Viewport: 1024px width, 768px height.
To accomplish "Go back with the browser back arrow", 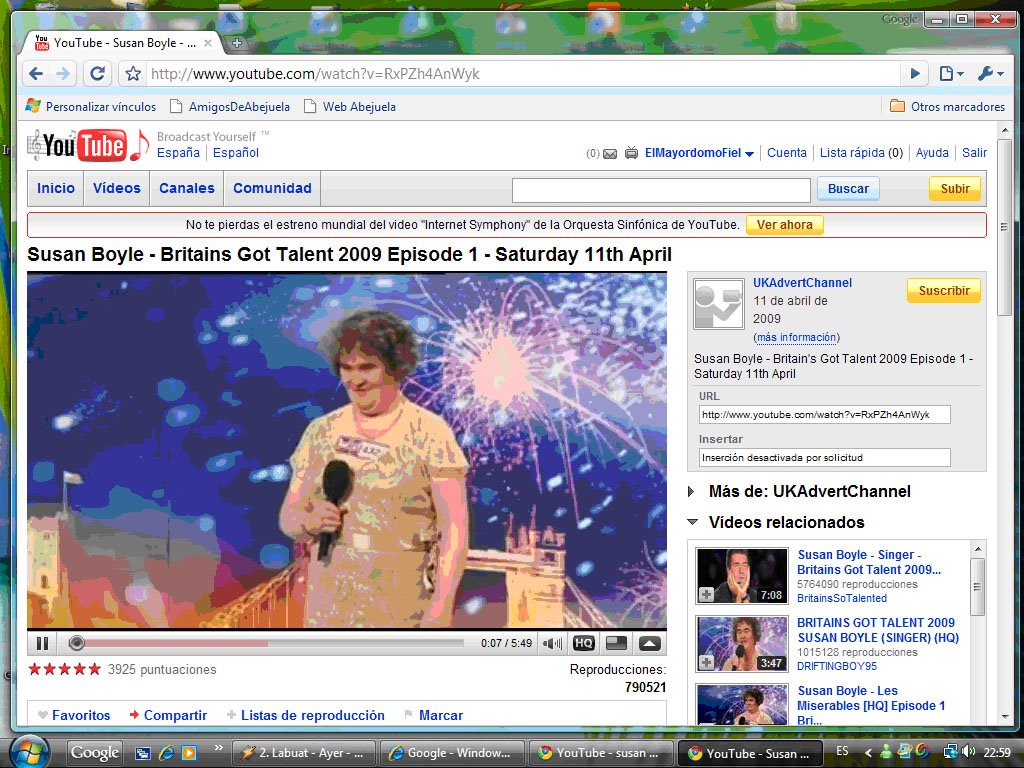I will [x=37, y=74].
